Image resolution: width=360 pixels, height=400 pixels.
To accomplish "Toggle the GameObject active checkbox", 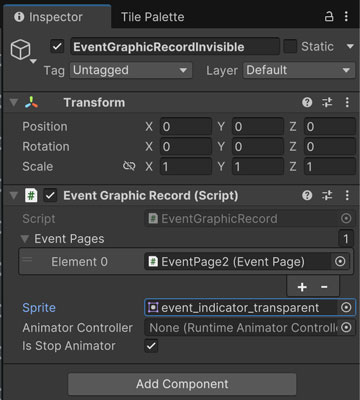I will (x=57, y=46).
